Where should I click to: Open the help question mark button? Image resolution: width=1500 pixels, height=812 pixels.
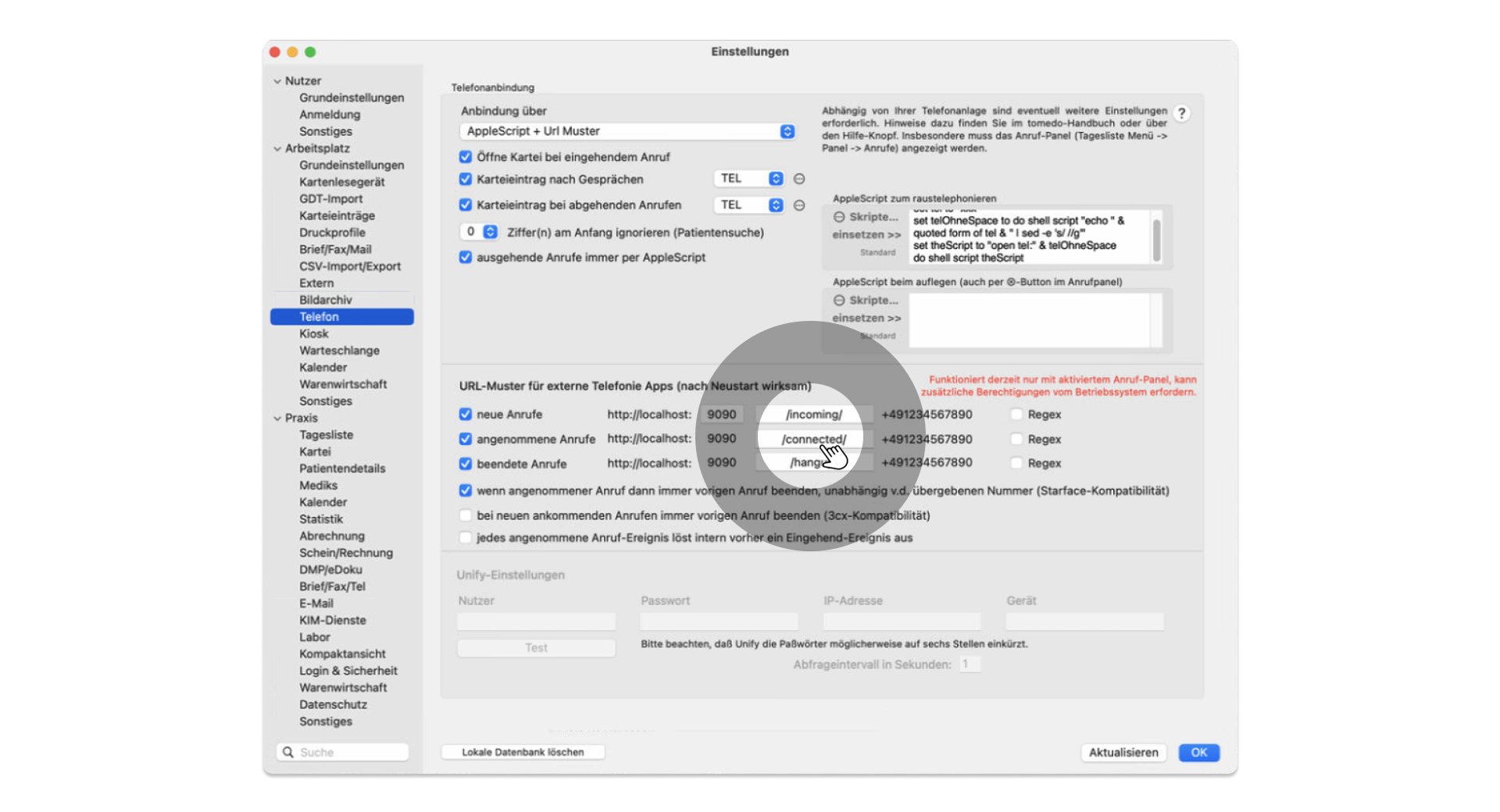1181,113
